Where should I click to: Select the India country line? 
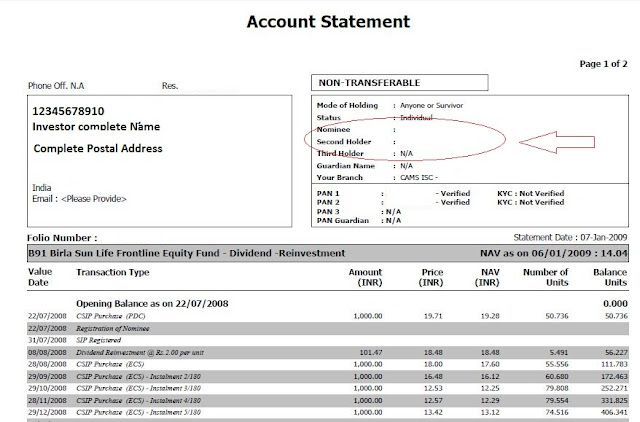coord(42,188)
